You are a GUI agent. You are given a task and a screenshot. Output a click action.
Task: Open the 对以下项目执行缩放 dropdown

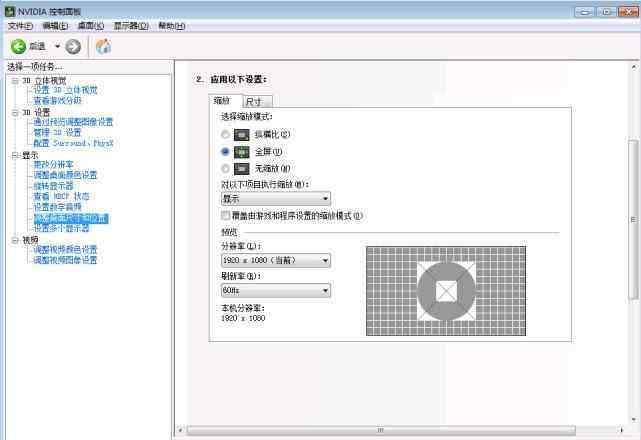(276, 199)
